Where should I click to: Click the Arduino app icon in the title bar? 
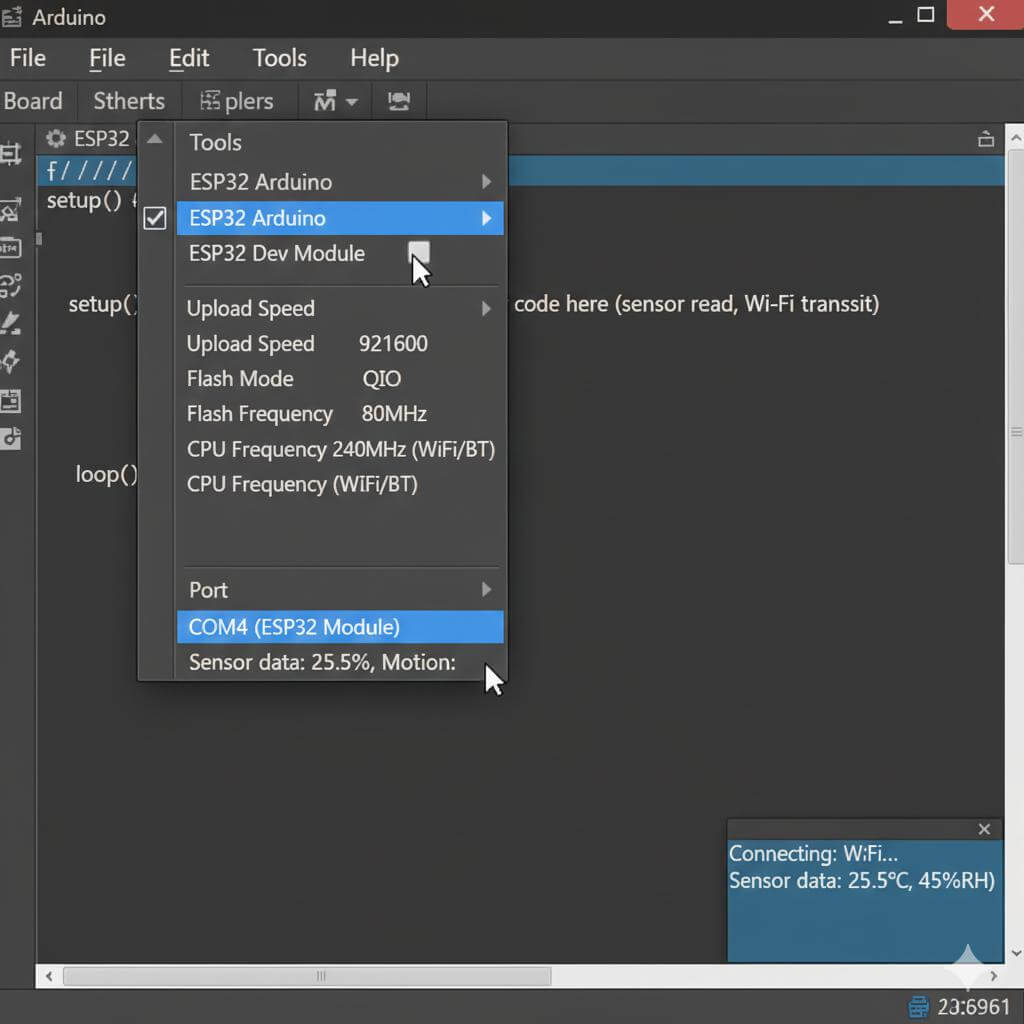(x=11, y=17)
